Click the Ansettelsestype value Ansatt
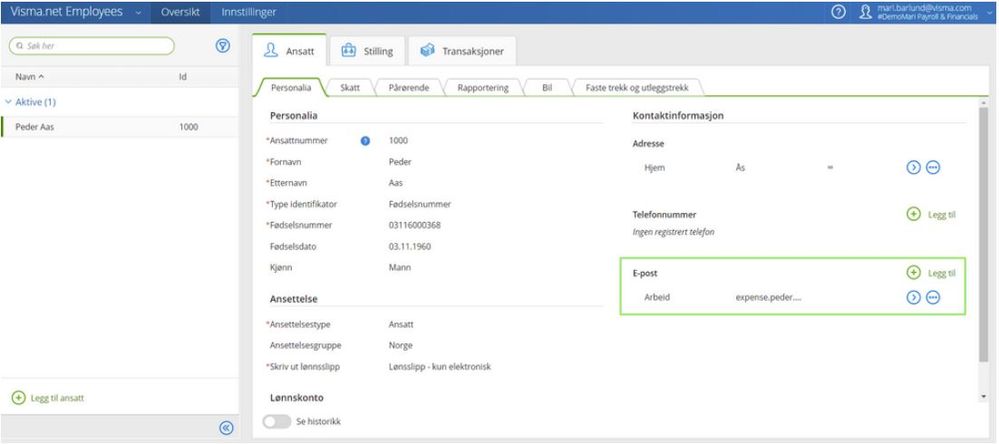The width and height of the screenshot is (999, 444). pyautogui.click(x=401, y=324)
